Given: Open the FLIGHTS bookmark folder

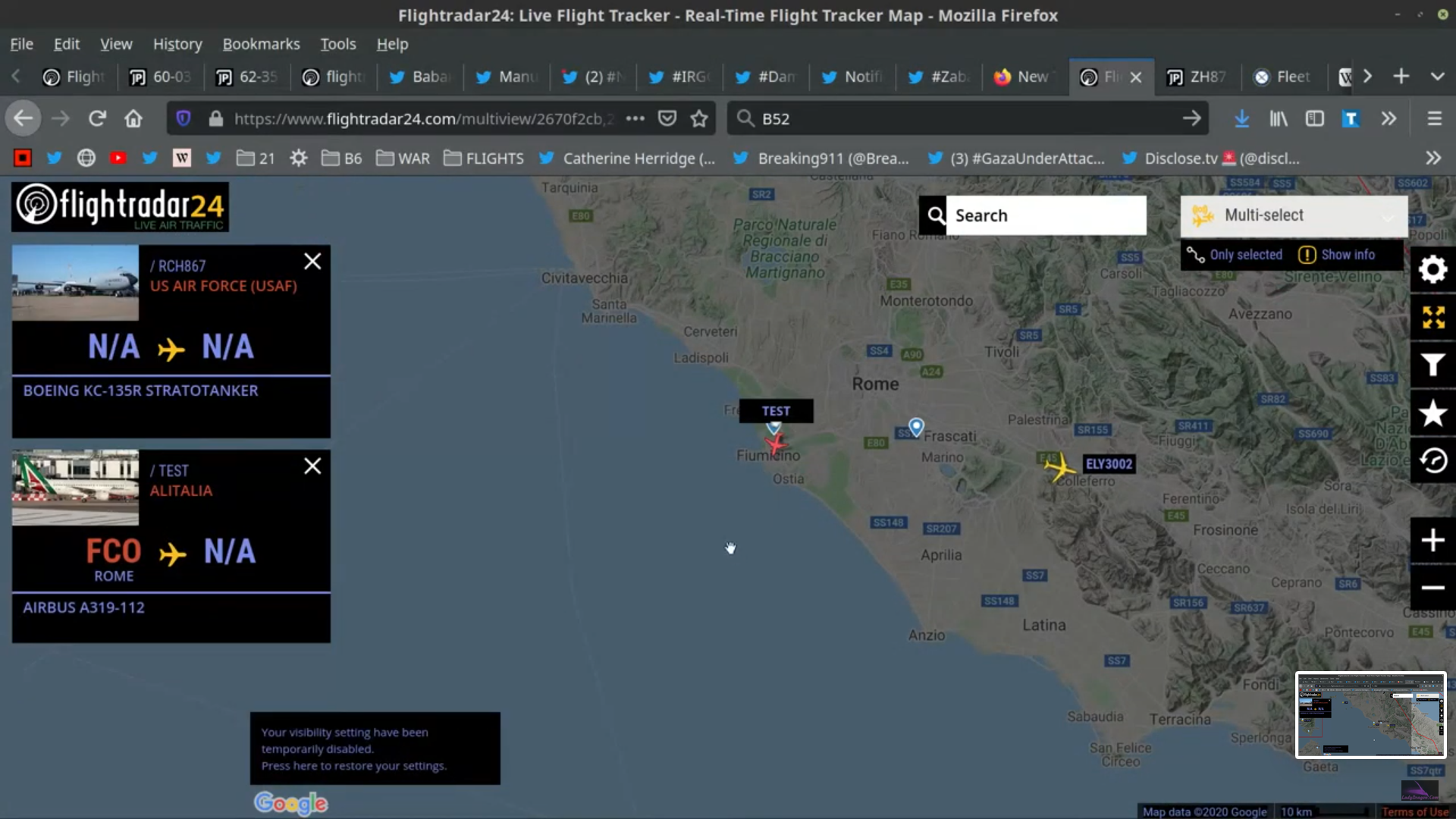Looking at the screenshot, I should point(484,158).
